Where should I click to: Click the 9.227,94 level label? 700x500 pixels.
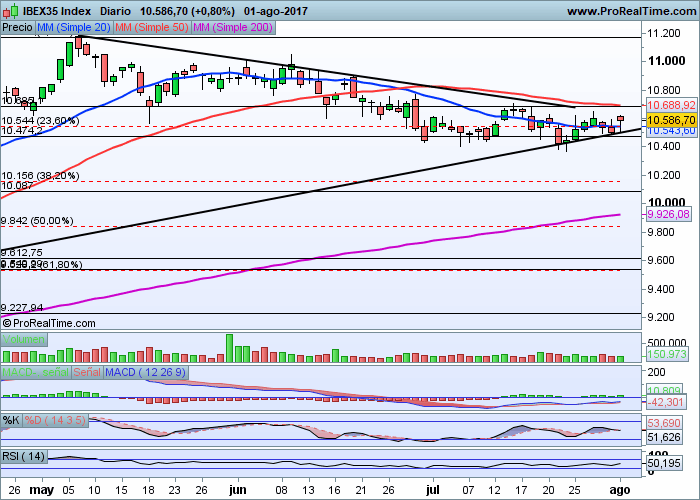[x=22, y=308]
